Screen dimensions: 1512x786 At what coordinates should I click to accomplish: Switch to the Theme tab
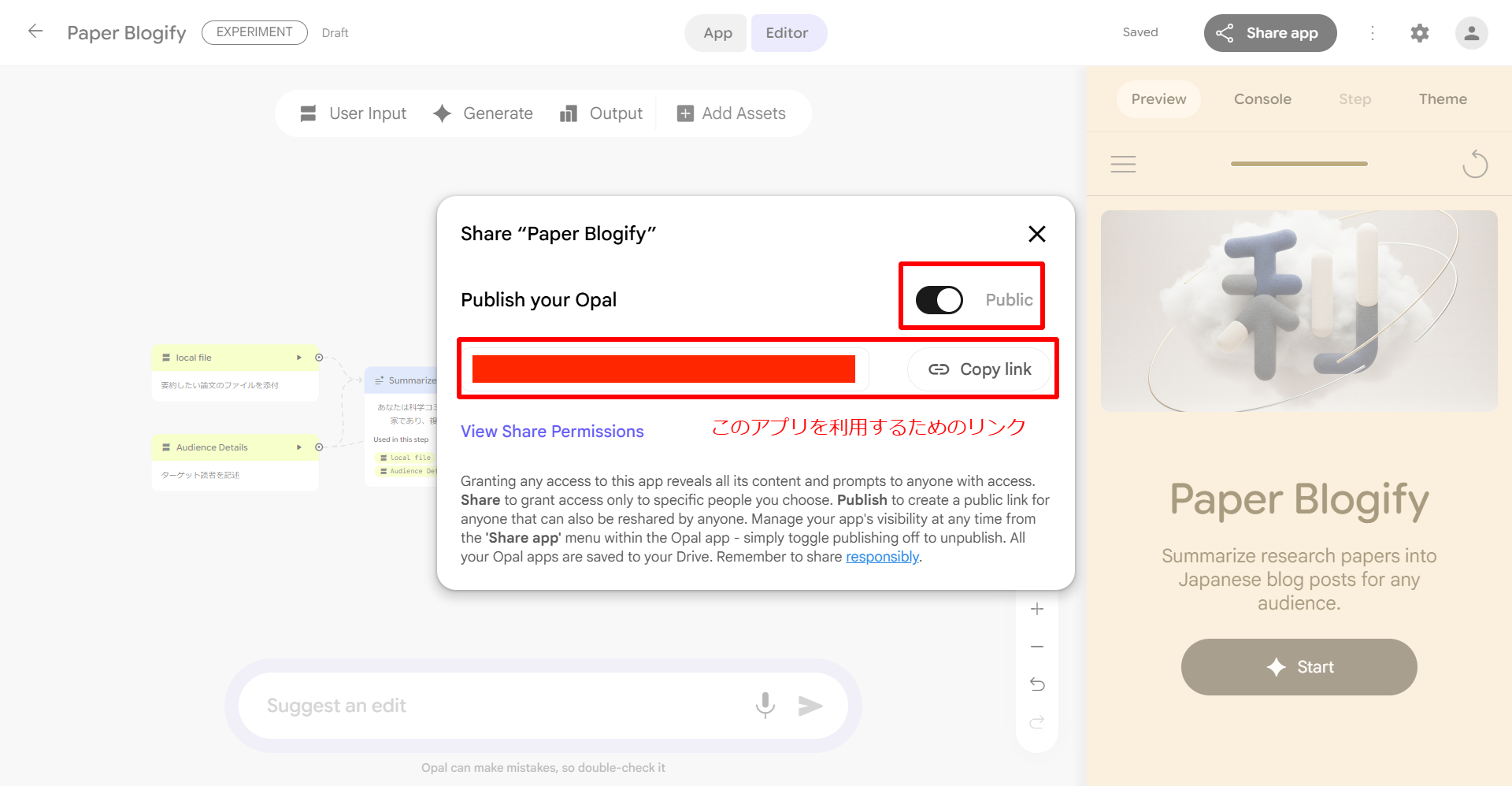pos(1442,99)
